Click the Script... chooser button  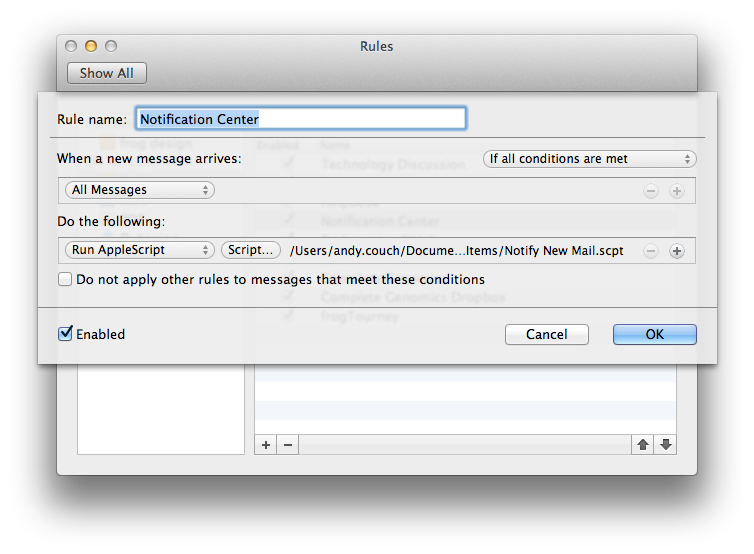251,250
